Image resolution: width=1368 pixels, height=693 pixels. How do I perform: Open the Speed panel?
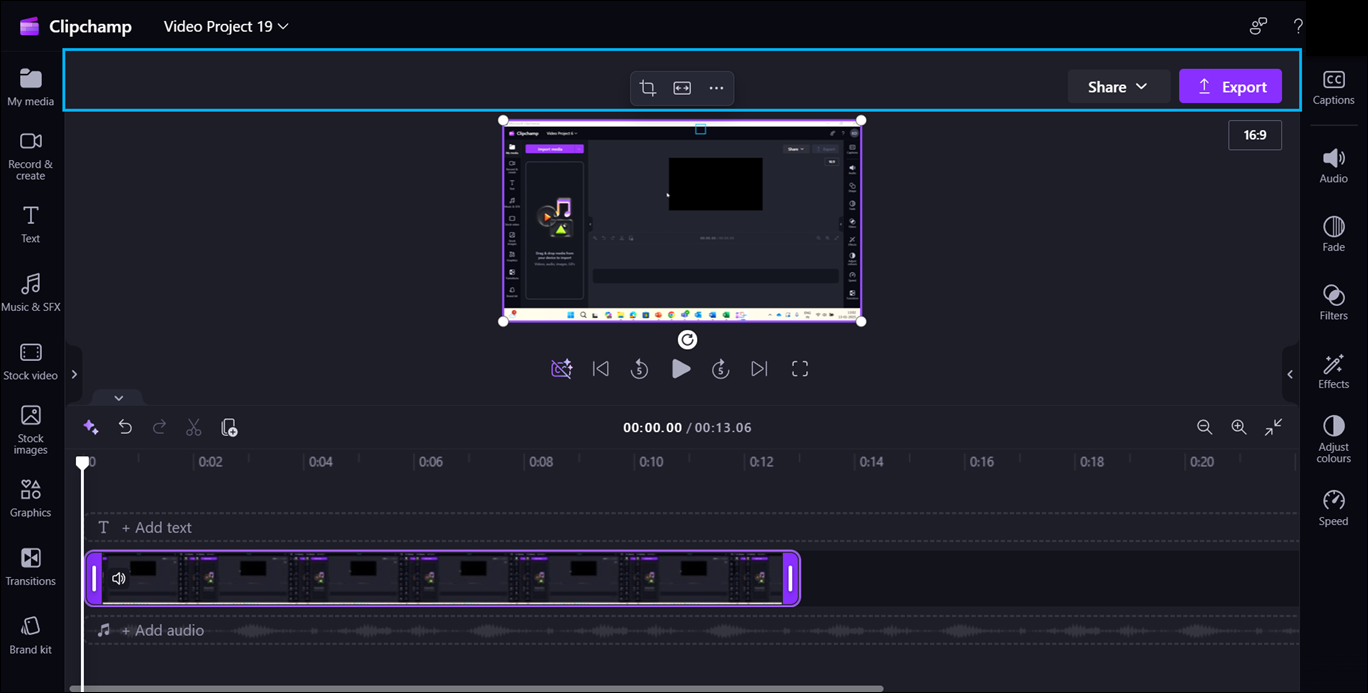click(1333, 508)
